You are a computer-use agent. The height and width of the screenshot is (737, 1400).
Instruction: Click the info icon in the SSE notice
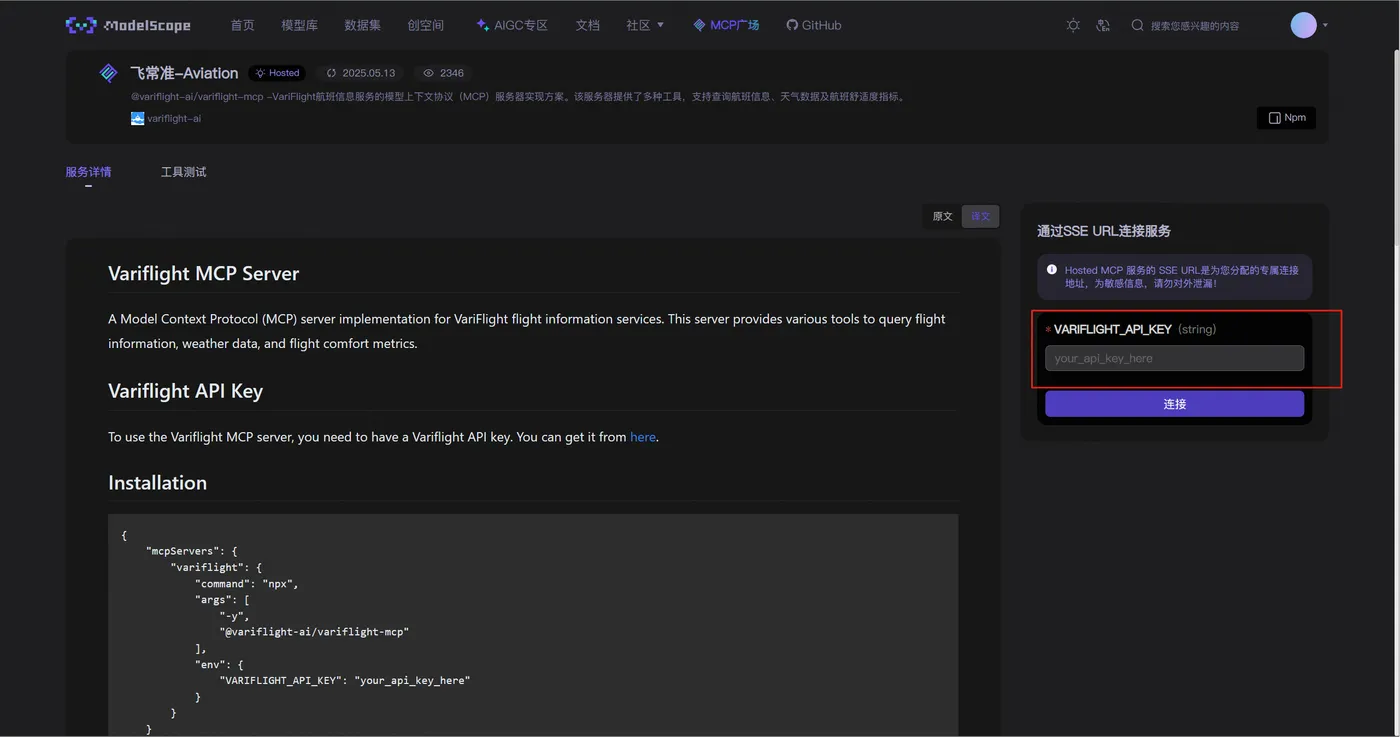(1052, 270)
